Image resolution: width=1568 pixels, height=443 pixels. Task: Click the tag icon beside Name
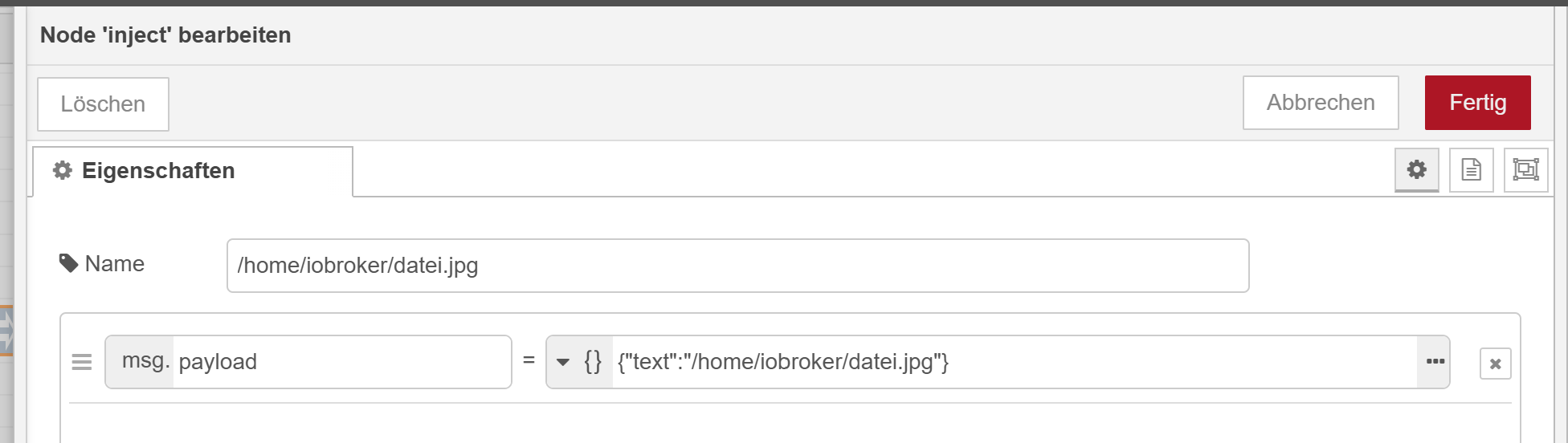coord(68,263)
